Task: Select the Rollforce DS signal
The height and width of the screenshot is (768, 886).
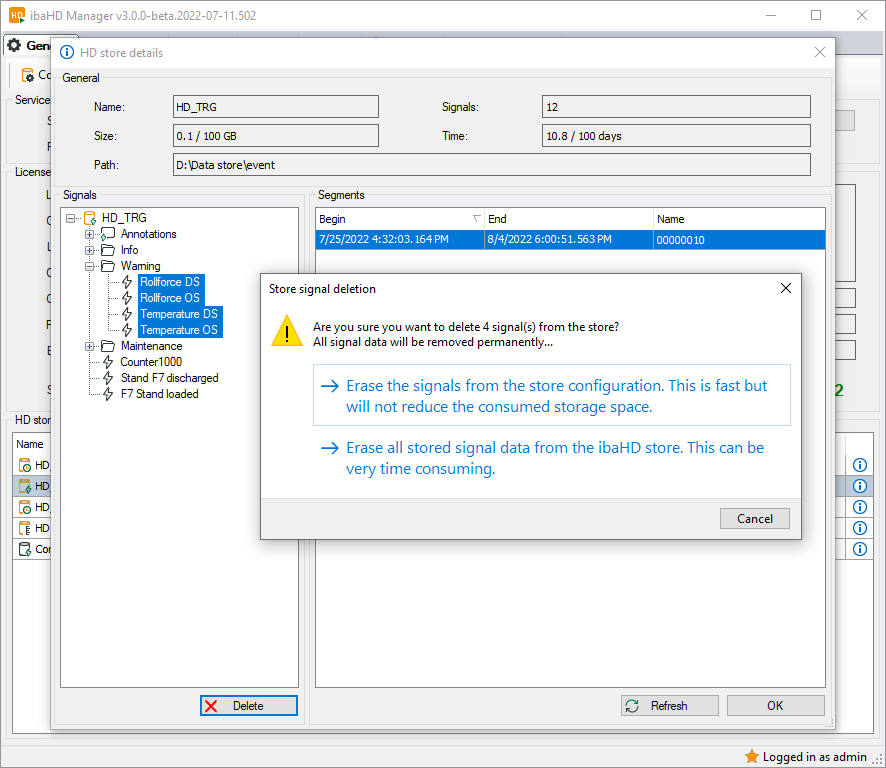Action: 170,281
